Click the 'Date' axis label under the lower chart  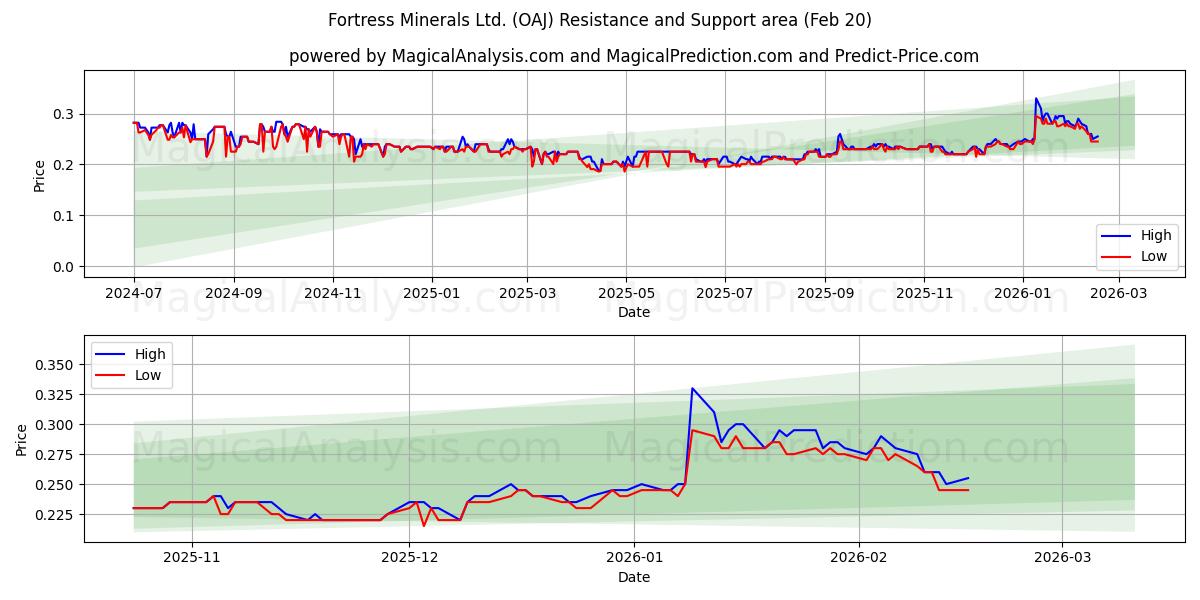click(x=634, y=577)
